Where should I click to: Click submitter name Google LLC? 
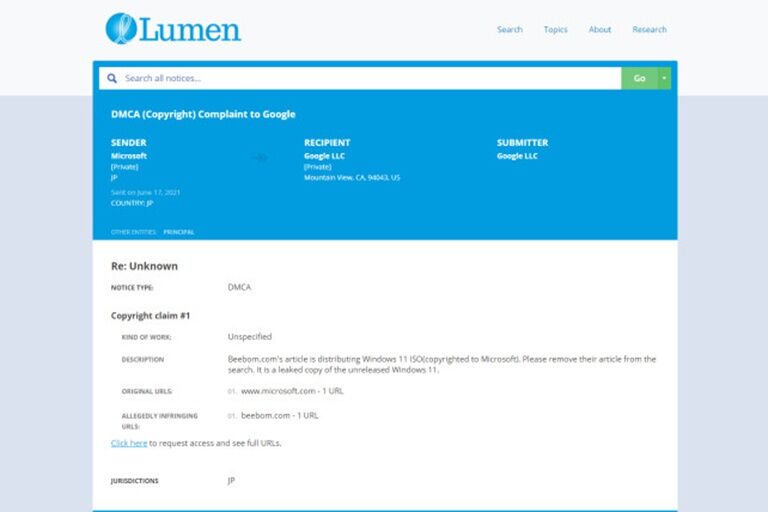[x=517, y=156]
